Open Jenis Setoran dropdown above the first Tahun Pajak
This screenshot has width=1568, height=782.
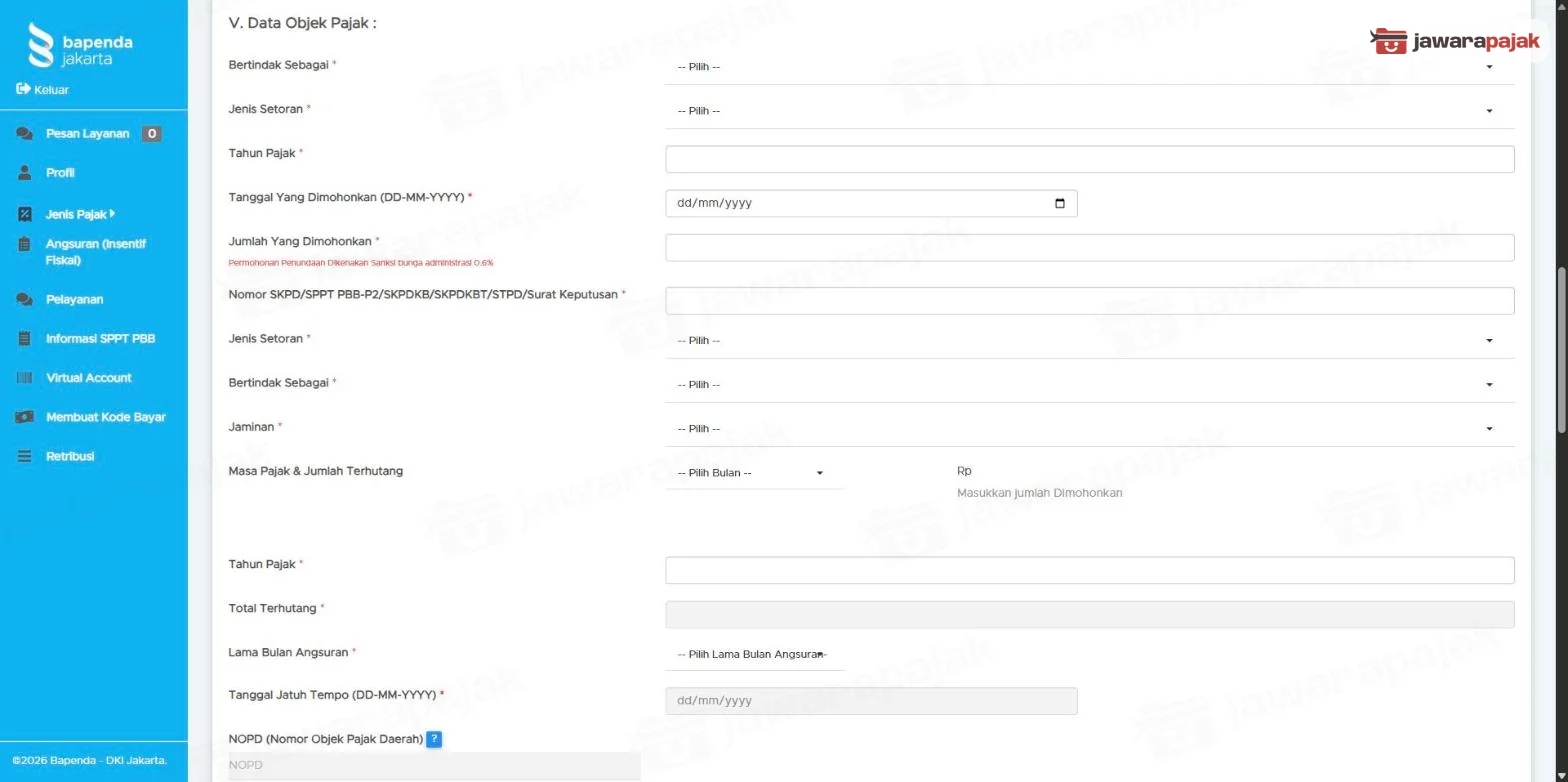tap(1089, 111)
